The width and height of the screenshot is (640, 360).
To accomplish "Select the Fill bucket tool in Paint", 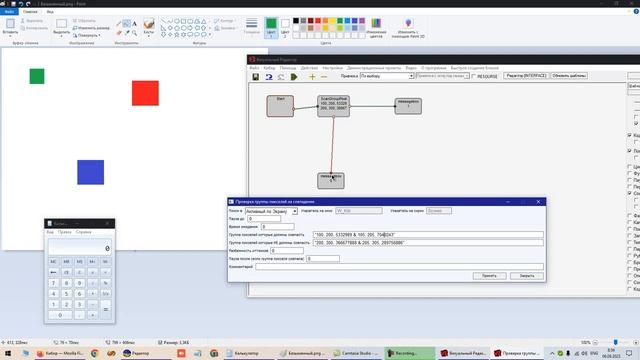I will coord(127,24).
